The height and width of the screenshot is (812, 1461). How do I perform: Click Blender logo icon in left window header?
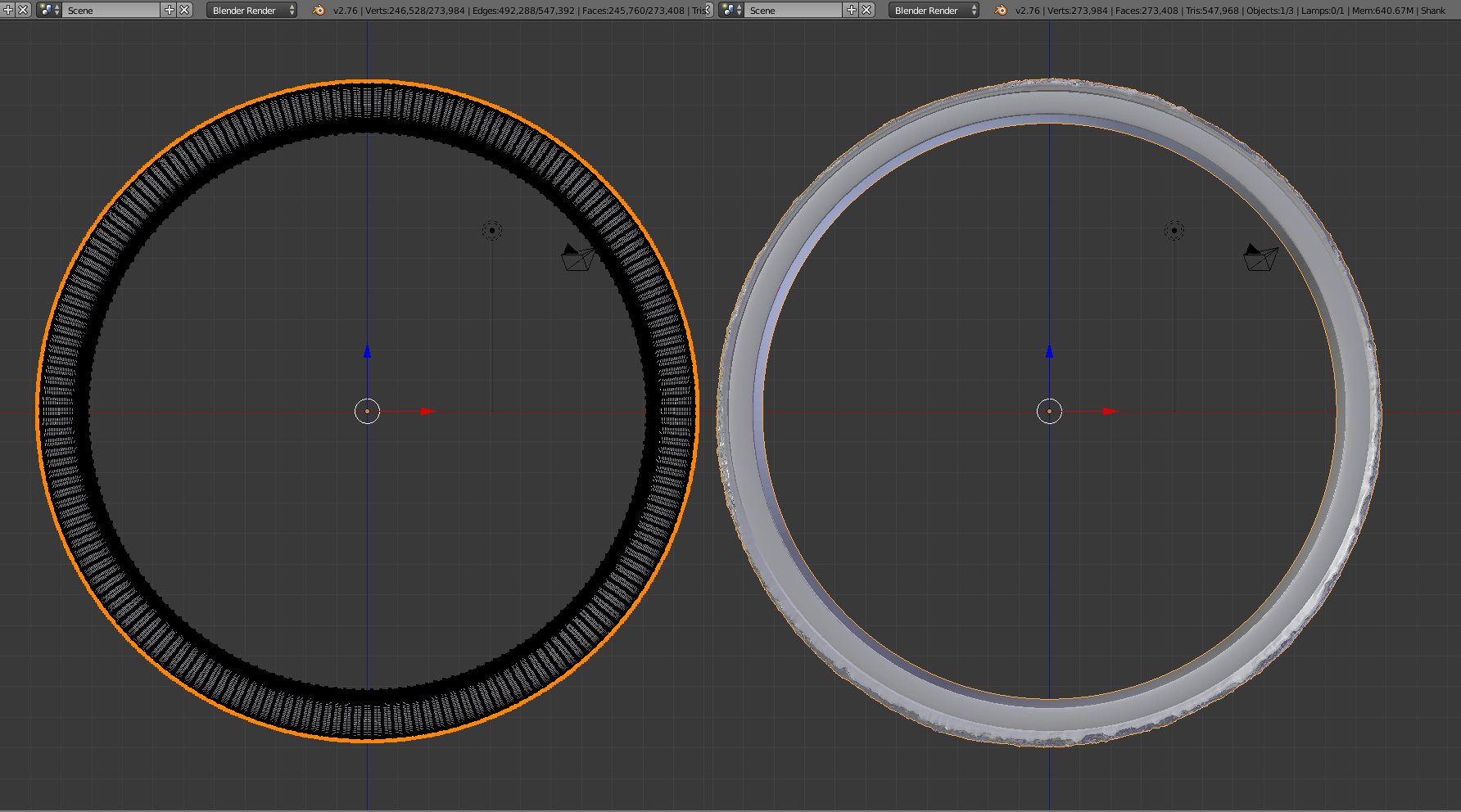(319, 10)
